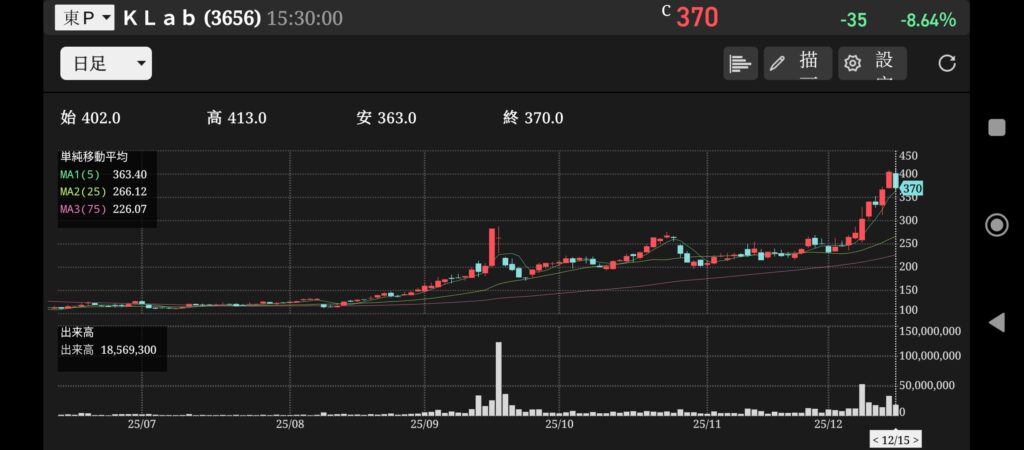Click the 12/15 date cursor label

click(x=895, y=439)
